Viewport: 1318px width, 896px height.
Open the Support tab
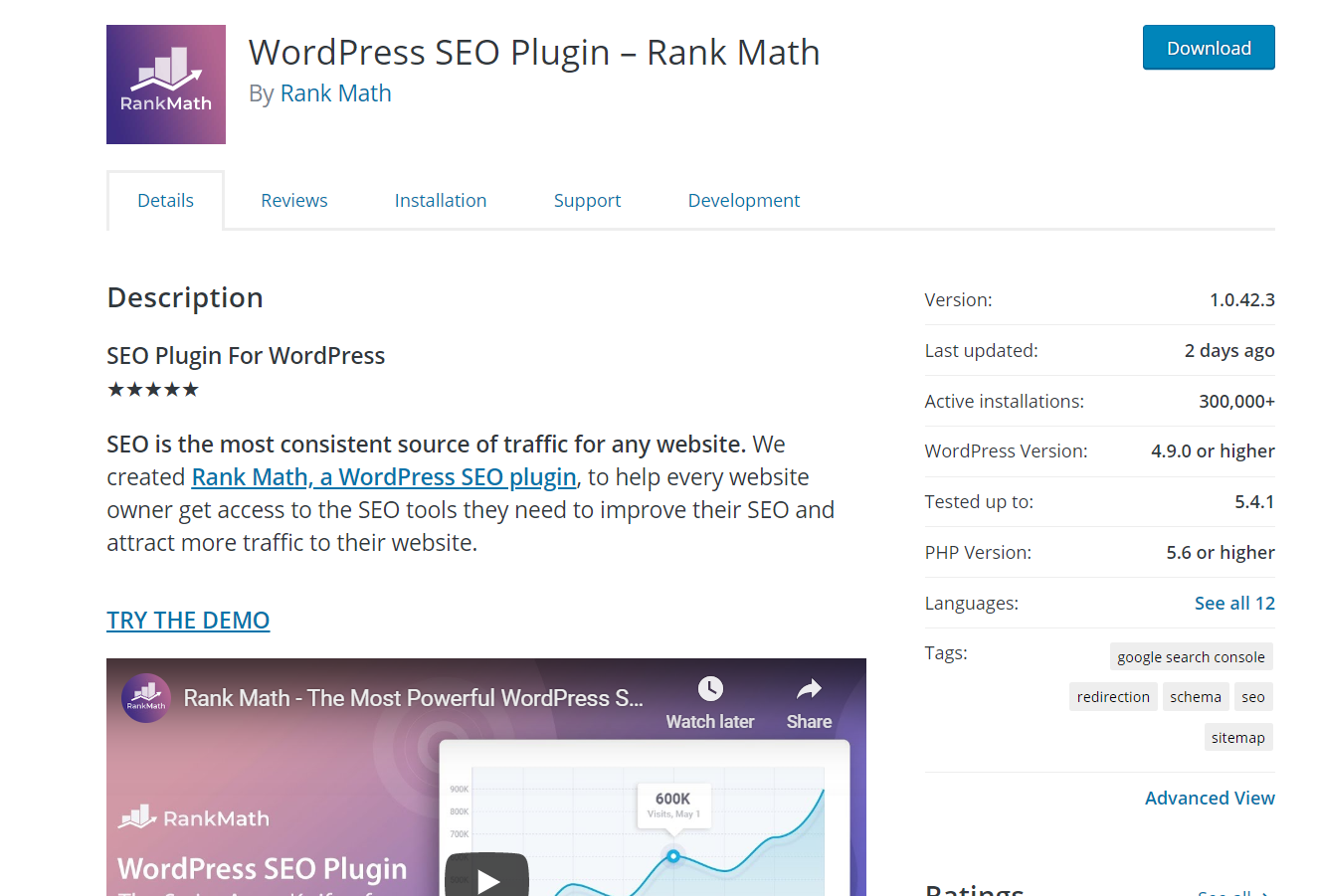point(587,200)
